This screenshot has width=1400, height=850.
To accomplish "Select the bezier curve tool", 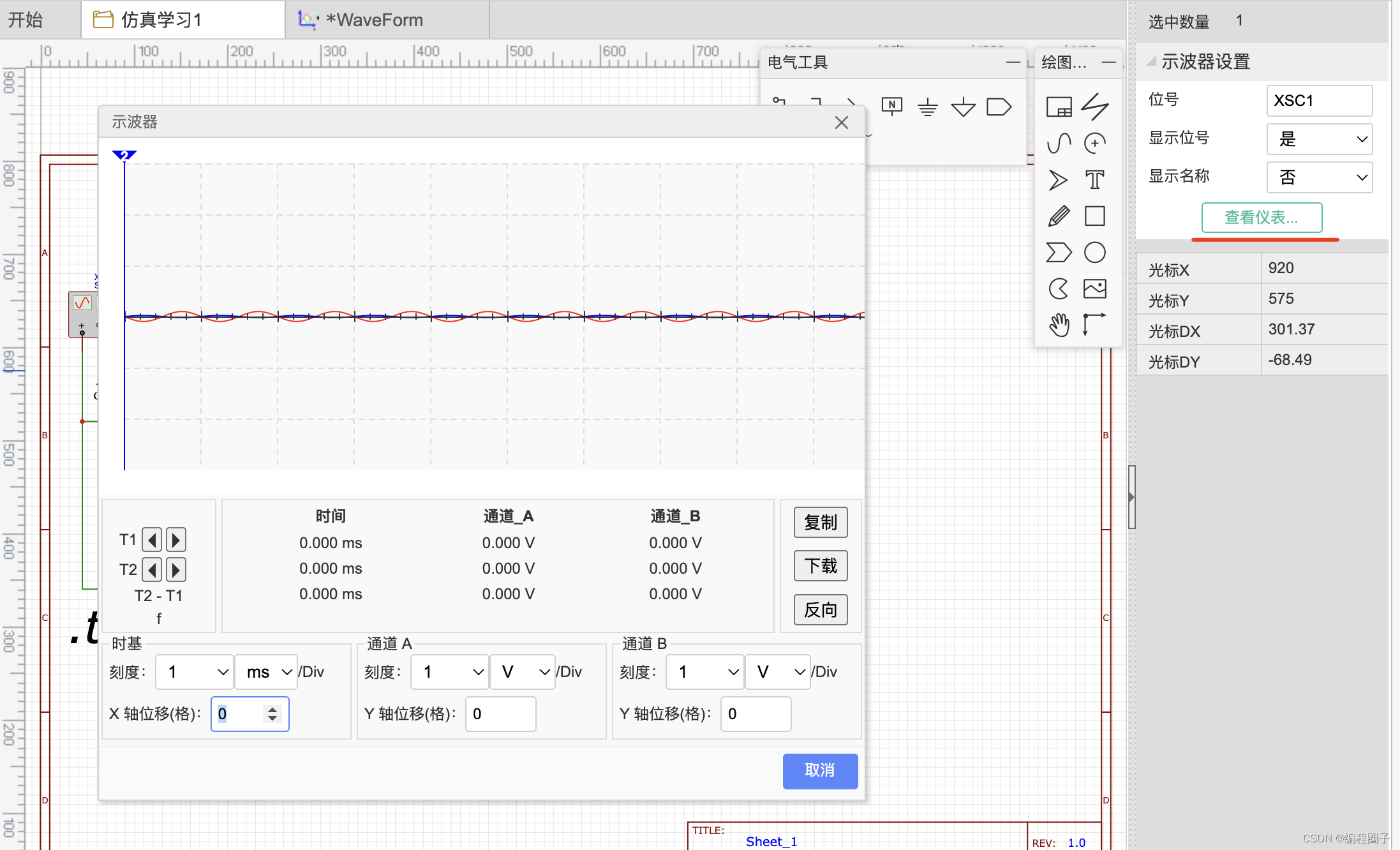I will tap(1059, 144).
